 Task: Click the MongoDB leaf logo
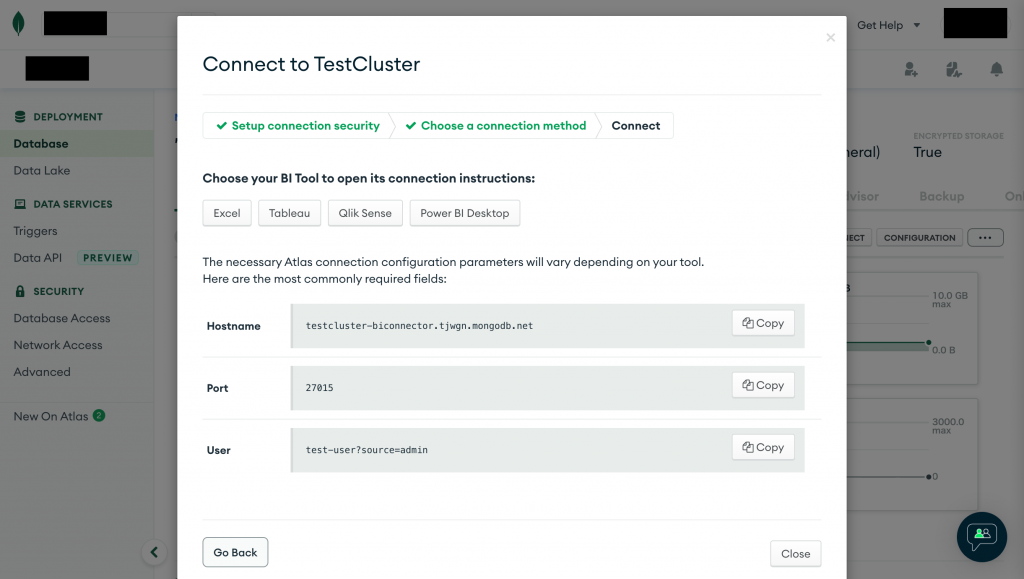pyautogui.click(x=19, y=23)
